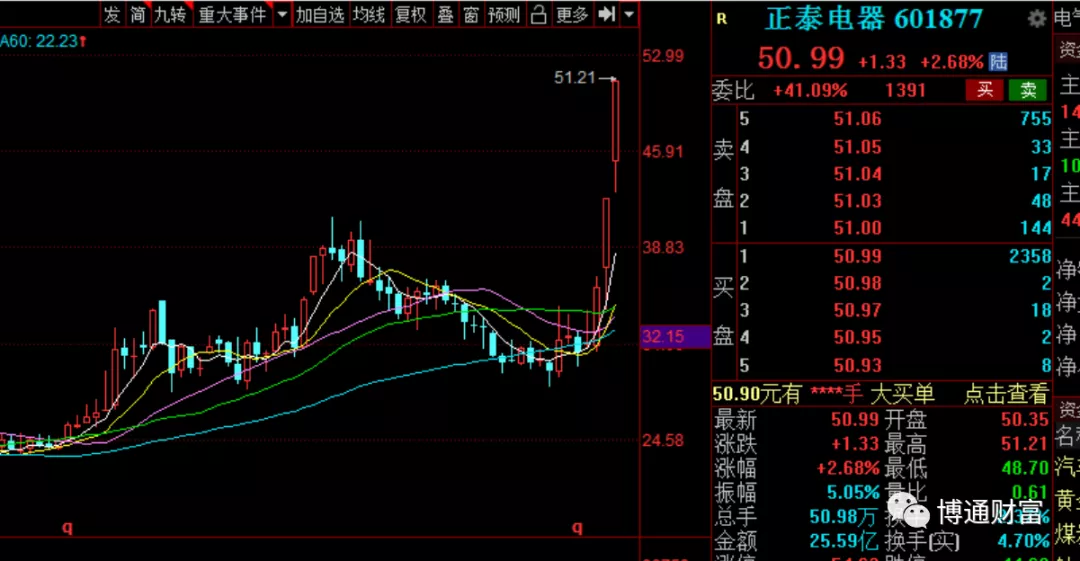The height and width of the screenshot is (561, 1080).
Task: Click the green 卖 sell button
Action: 1028,90
